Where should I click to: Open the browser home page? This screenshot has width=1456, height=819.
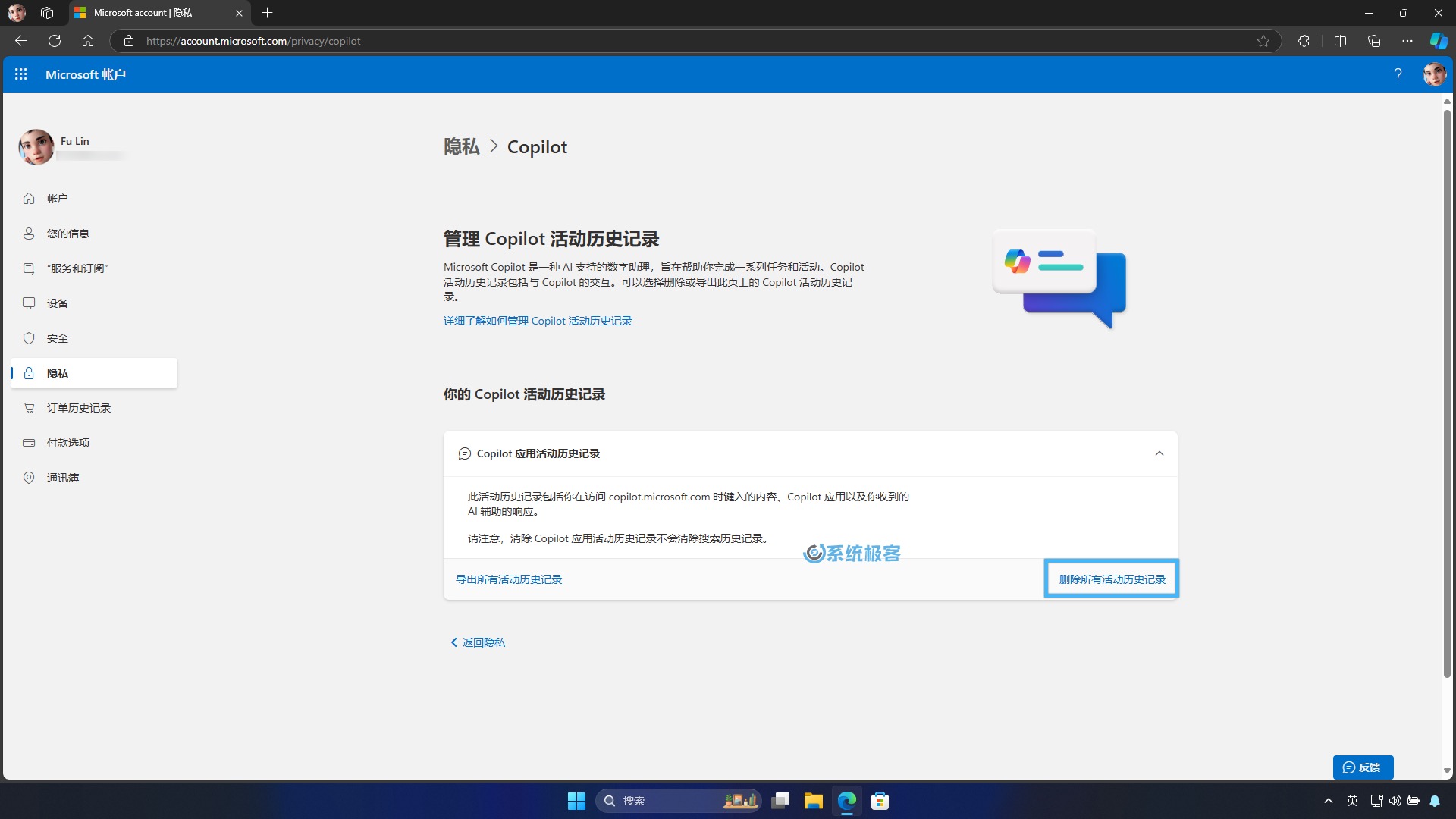coord(88,41)
